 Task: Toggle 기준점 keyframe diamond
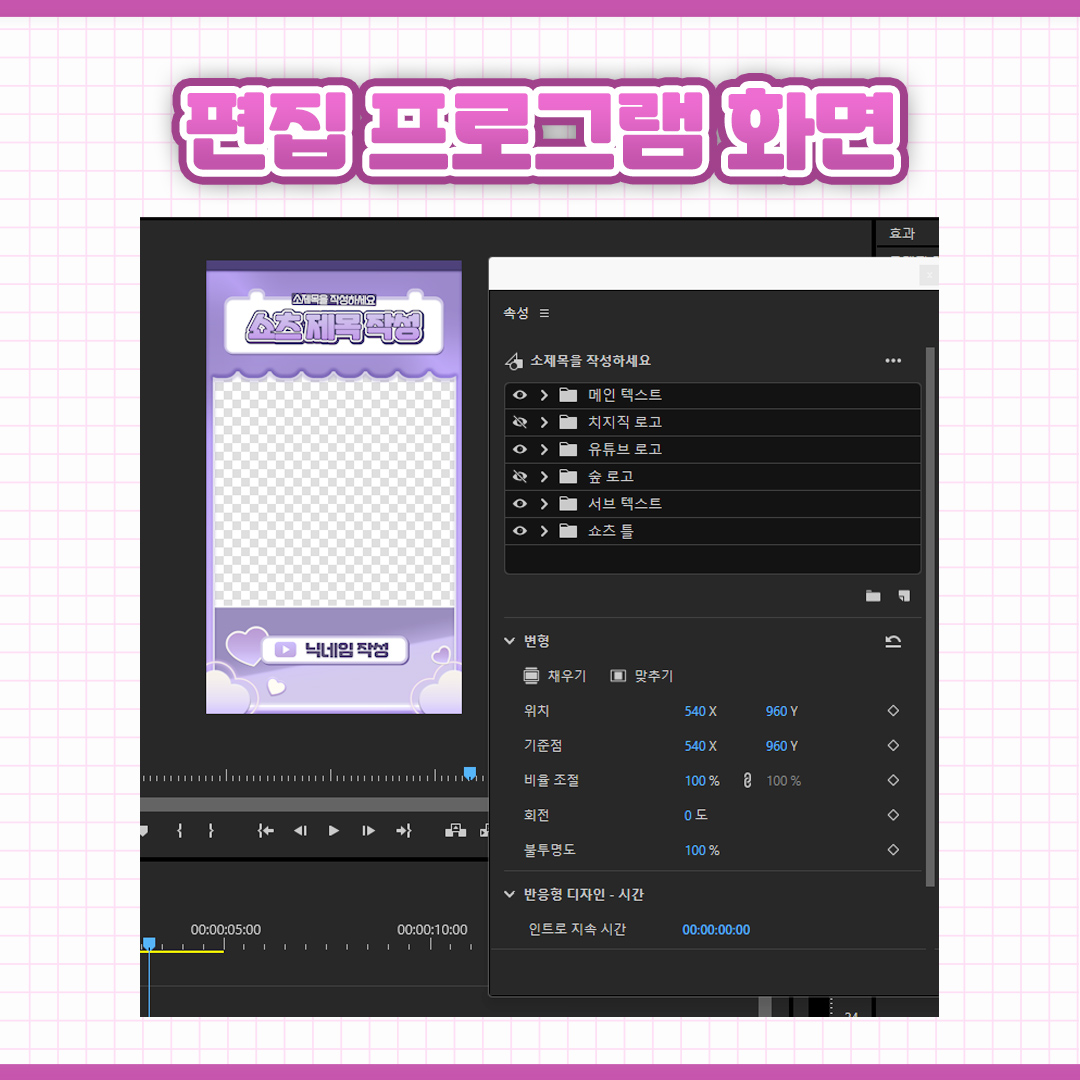[893, 745]
